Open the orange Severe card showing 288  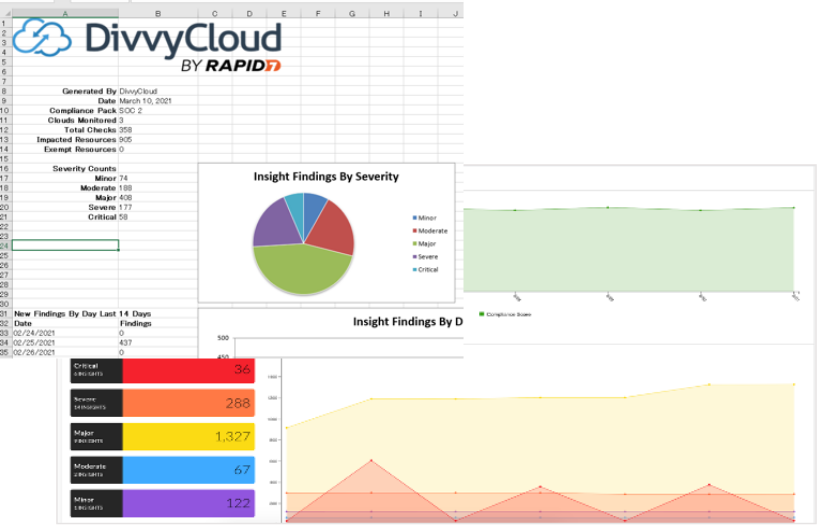(163, 403)
